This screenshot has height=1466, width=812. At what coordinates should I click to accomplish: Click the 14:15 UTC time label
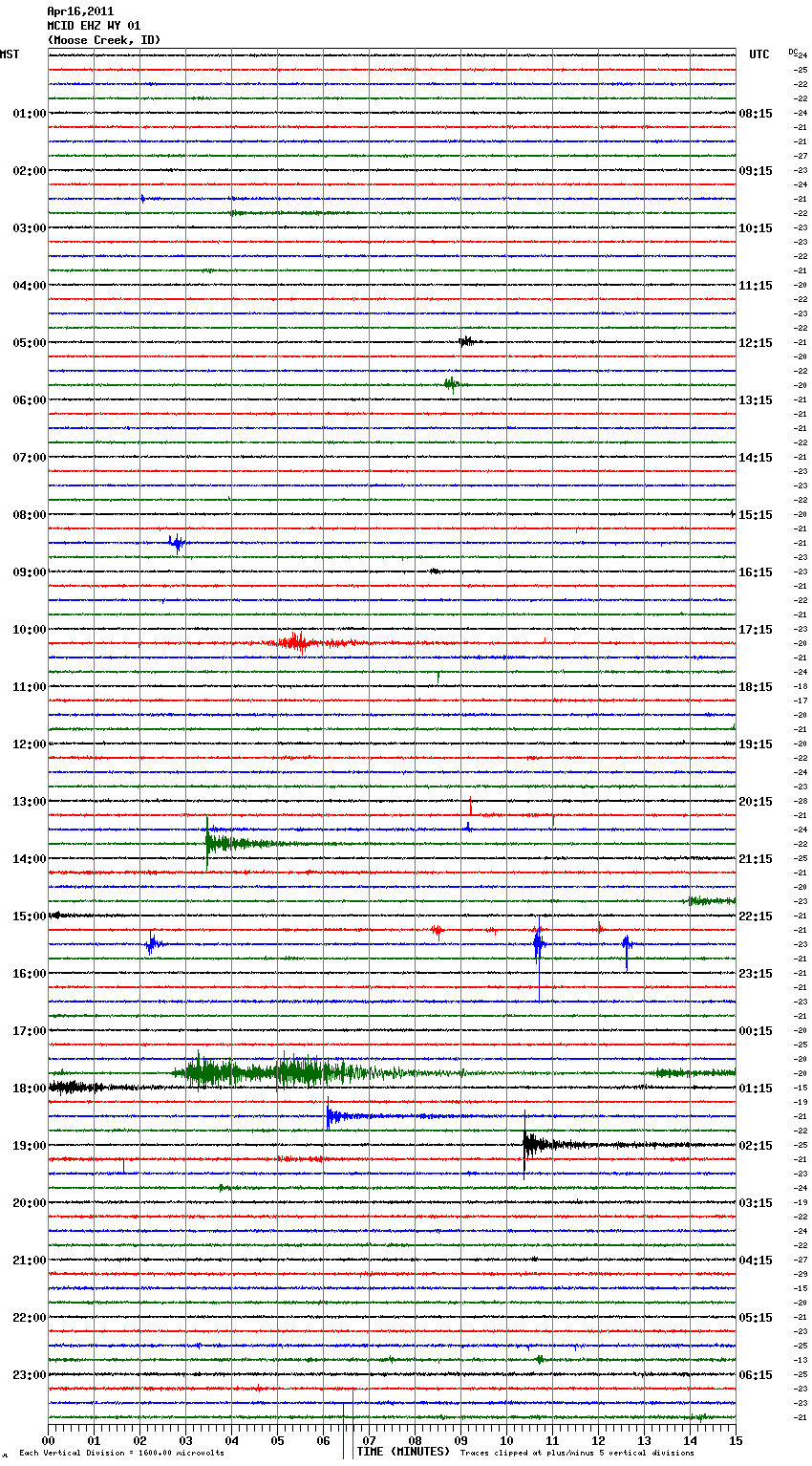756,458
